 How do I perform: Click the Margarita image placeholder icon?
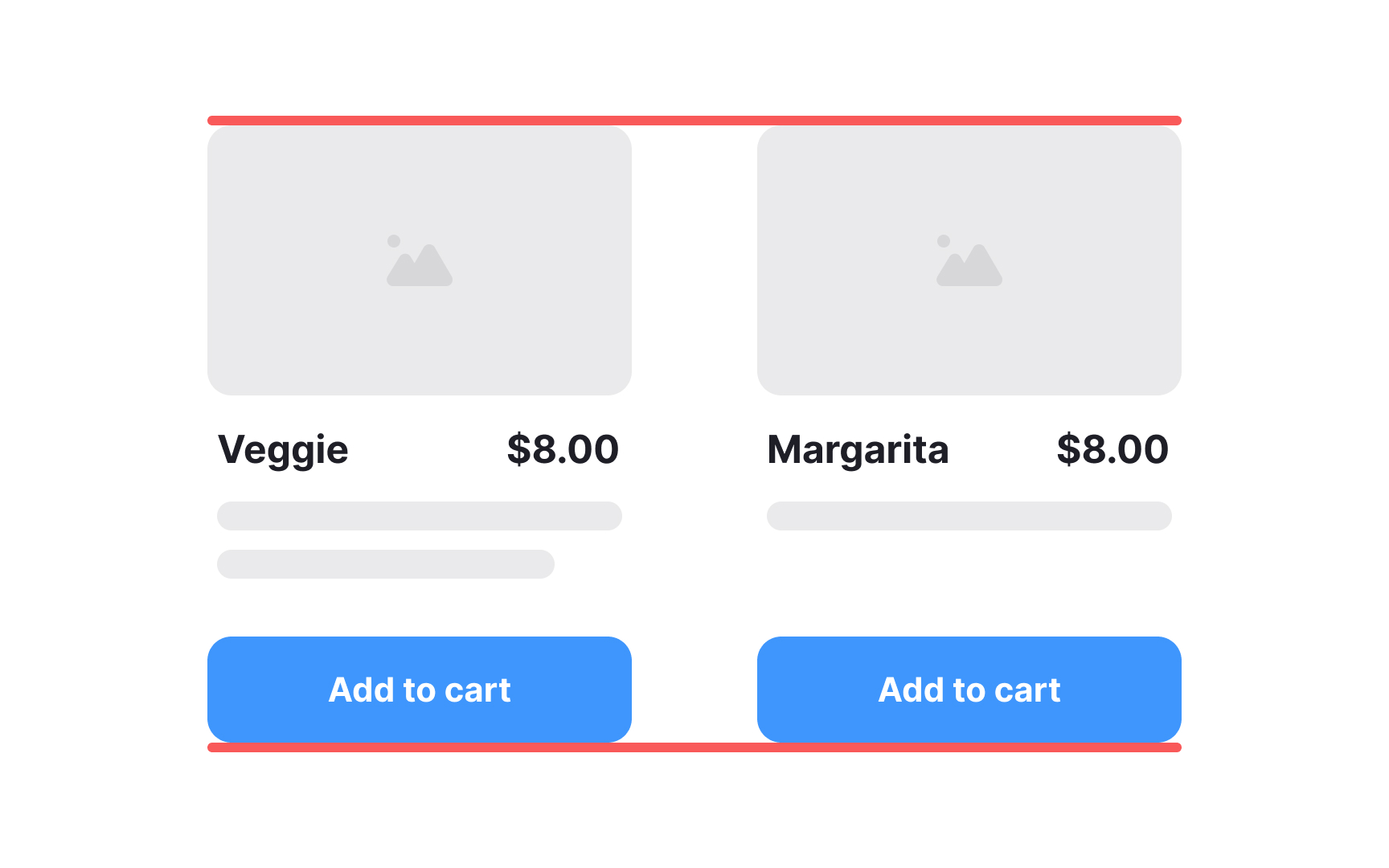coord(968,261)
